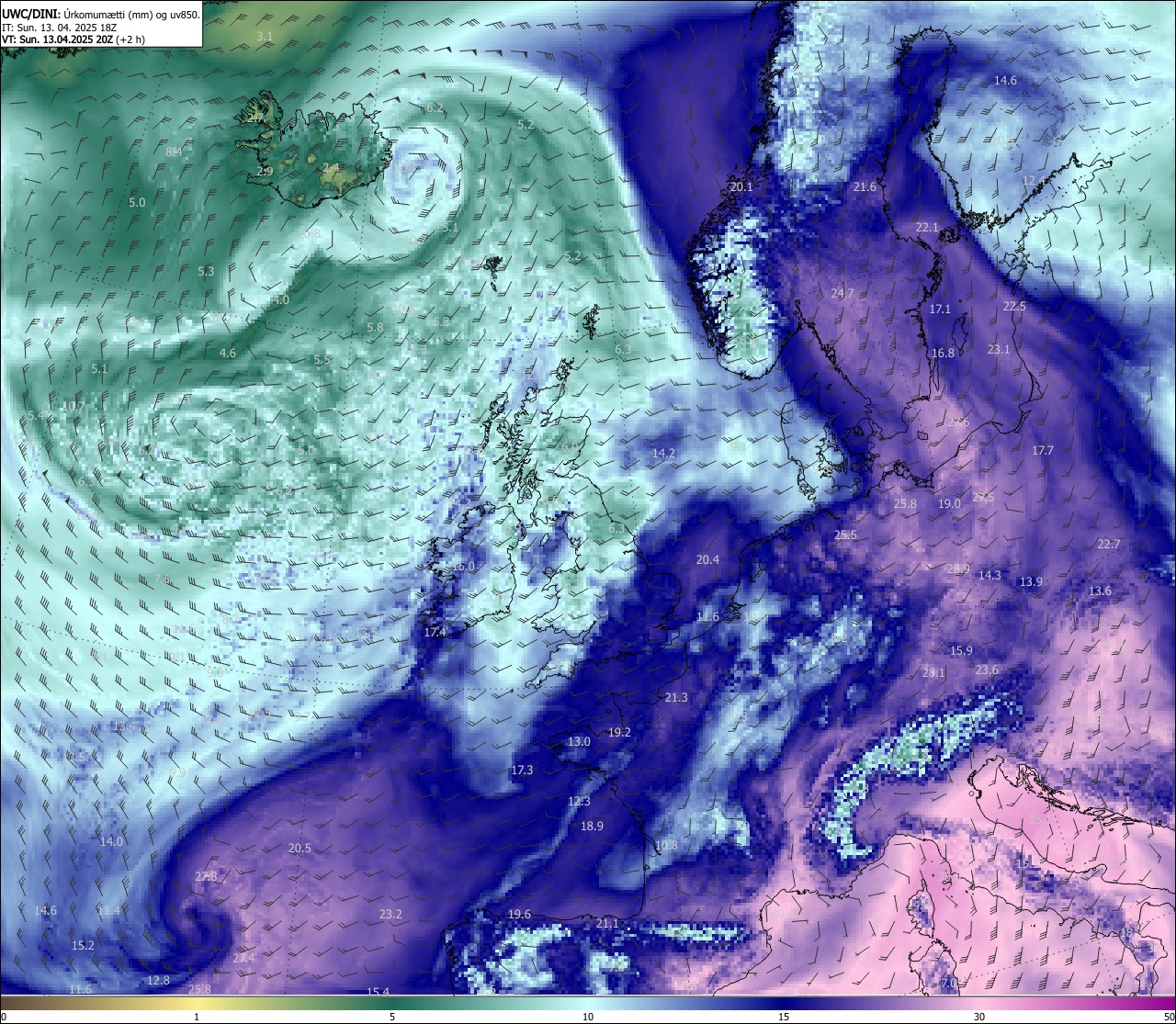
Task: Click the 22.7 map value
Action: pos(1109,544)
